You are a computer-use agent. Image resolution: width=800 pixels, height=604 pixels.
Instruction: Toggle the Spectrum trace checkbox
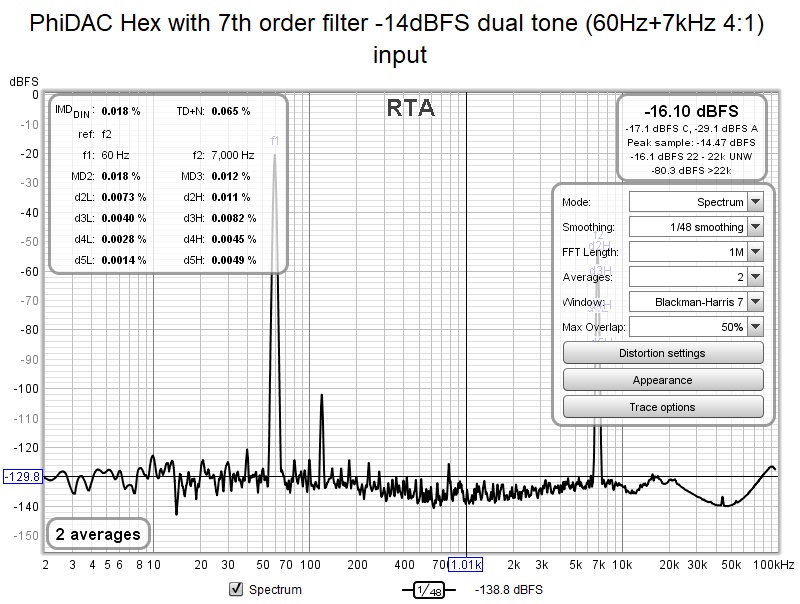pyautogui.click(x=236, y=589)
